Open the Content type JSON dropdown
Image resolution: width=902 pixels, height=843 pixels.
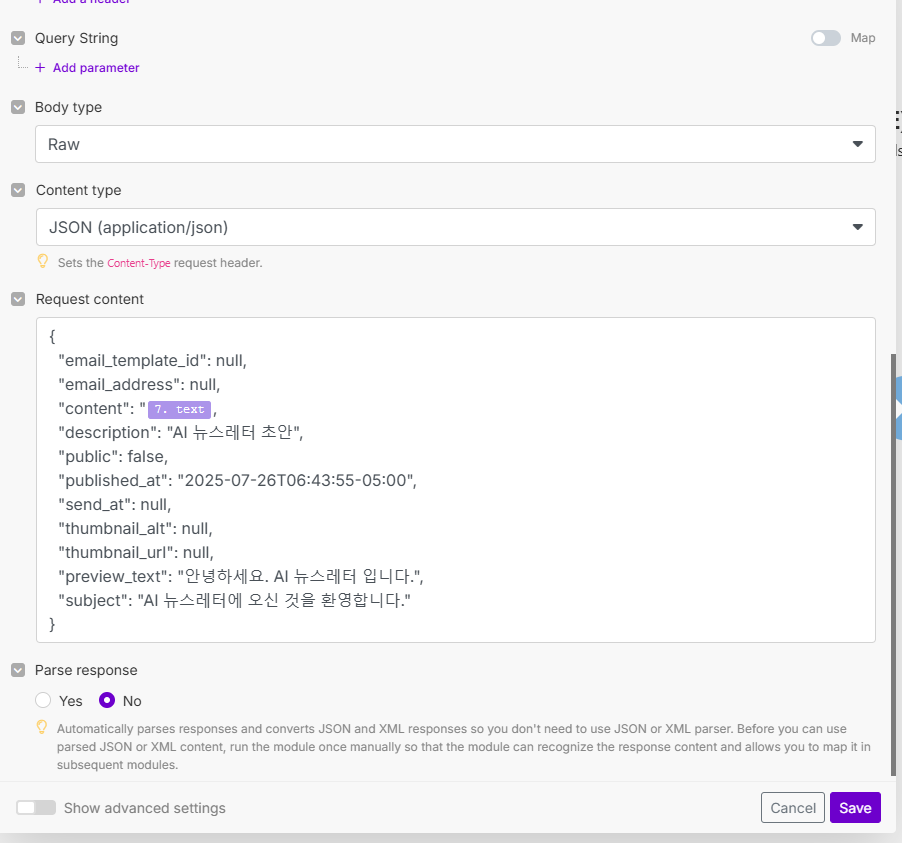(x=455, y=227)
